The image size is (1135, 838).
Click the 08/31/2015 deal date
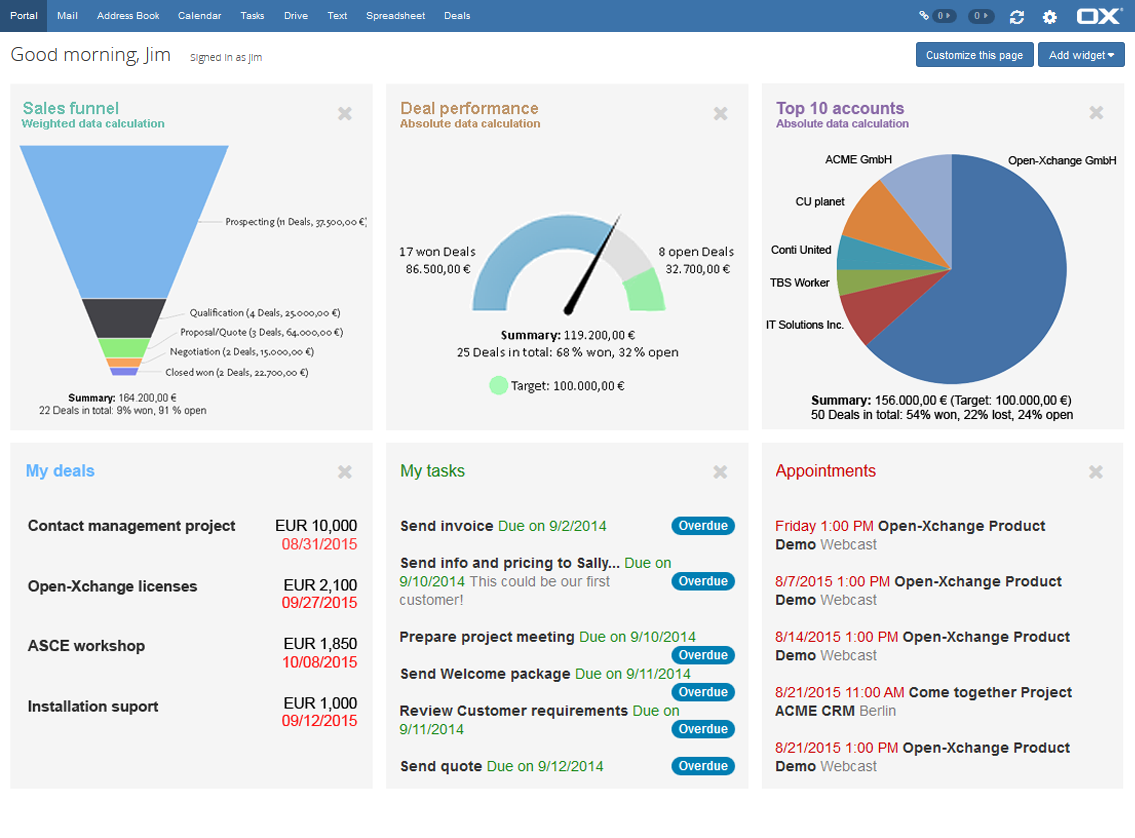(319, 544)
